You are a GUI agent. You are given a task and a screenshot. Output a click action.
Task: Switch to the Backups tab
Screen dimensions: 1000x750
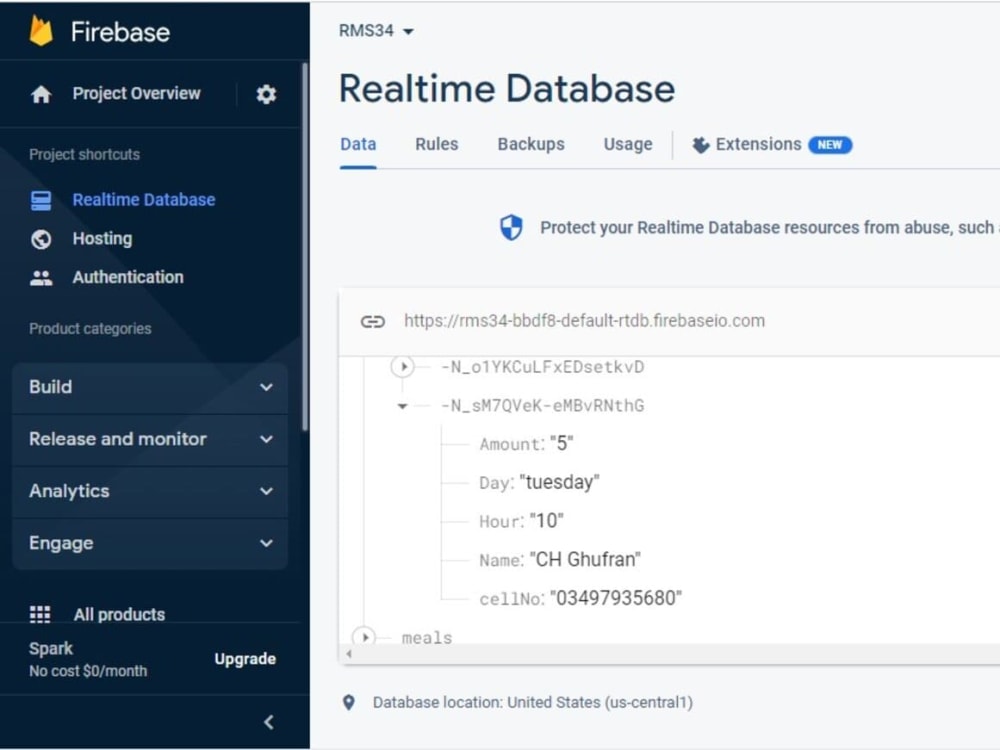(x=531, y=144)
